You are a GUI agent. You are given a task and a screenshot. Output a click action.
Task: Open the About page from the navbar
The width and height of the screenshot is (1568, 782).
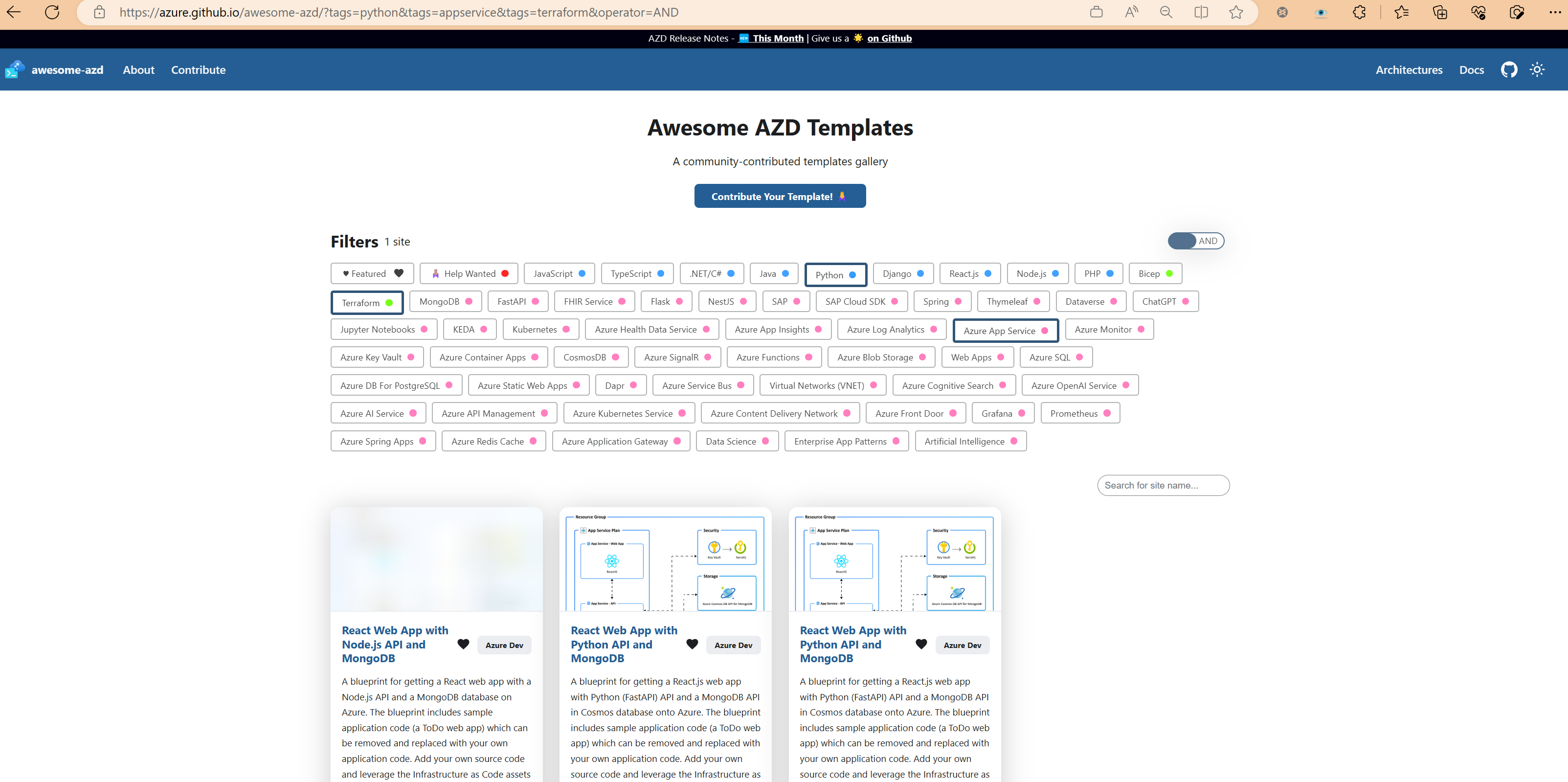point(138,69)
